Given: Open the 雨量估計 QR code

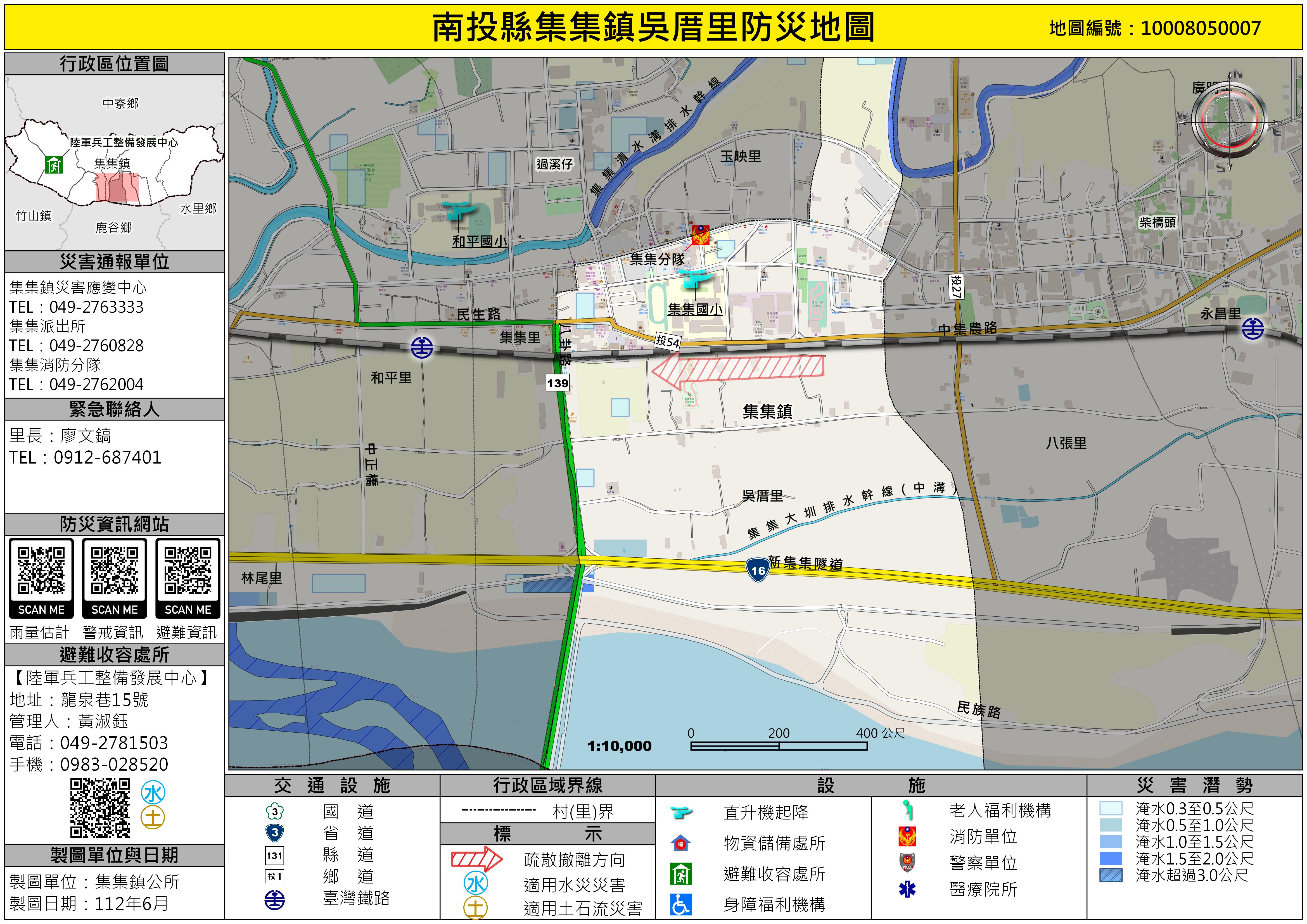Looking at the screenshot, I should [x=41, y=571].
